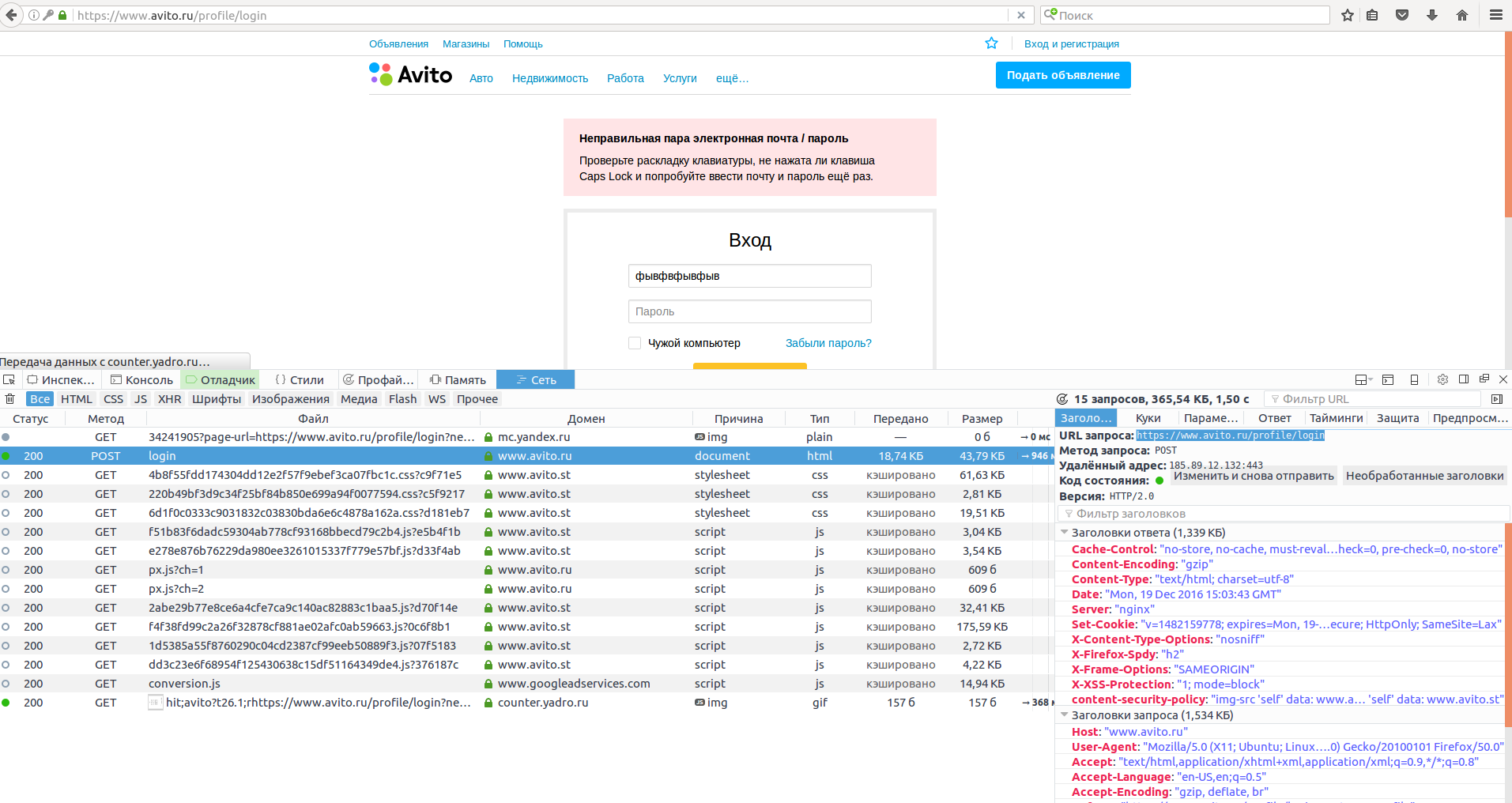Click the stop-loading X in the URL bar
Image resolution: width=1512 pixels, height=803 pixels.
coord(1021,15)
